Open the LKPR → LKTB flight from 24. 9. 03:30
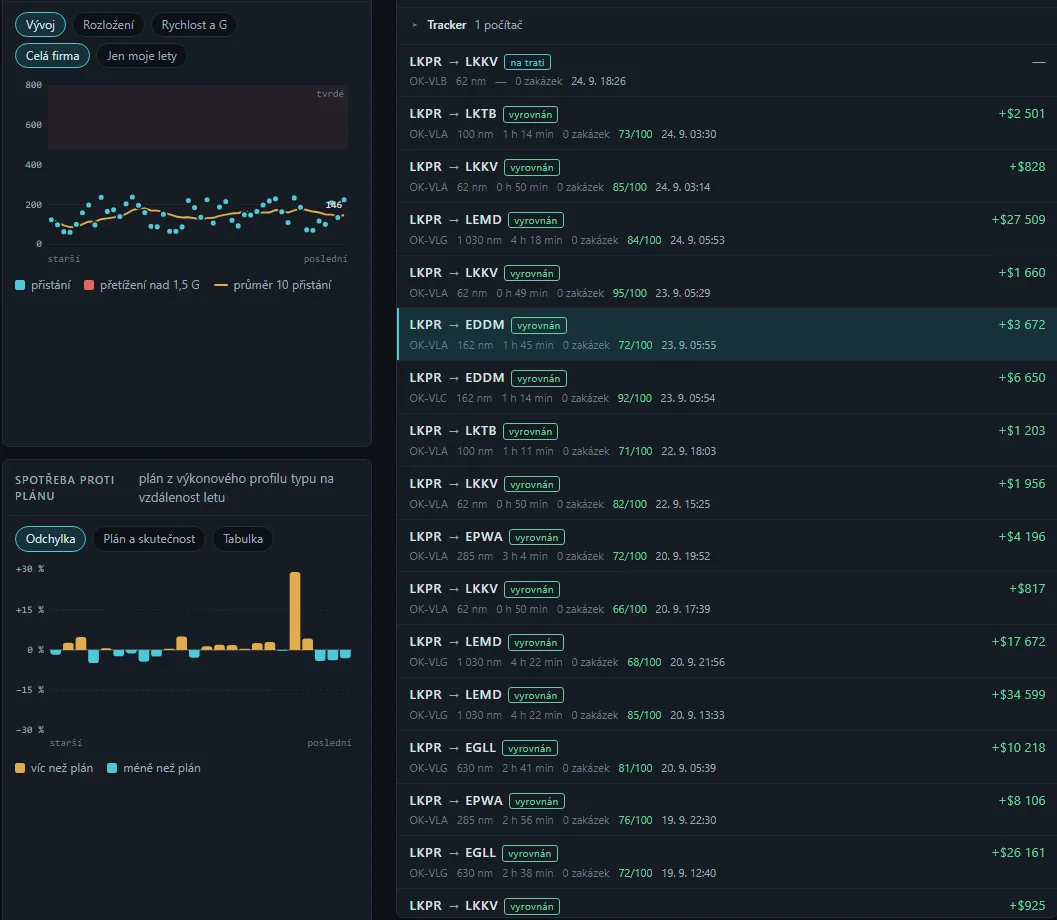The height and width of the screenshot is (920, 1057). [x=727, y=123]
